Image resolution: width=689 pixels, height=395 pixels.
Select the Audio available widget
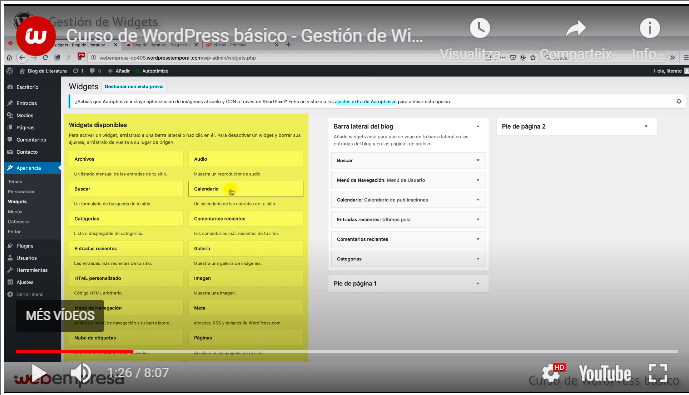coord(246,159)
